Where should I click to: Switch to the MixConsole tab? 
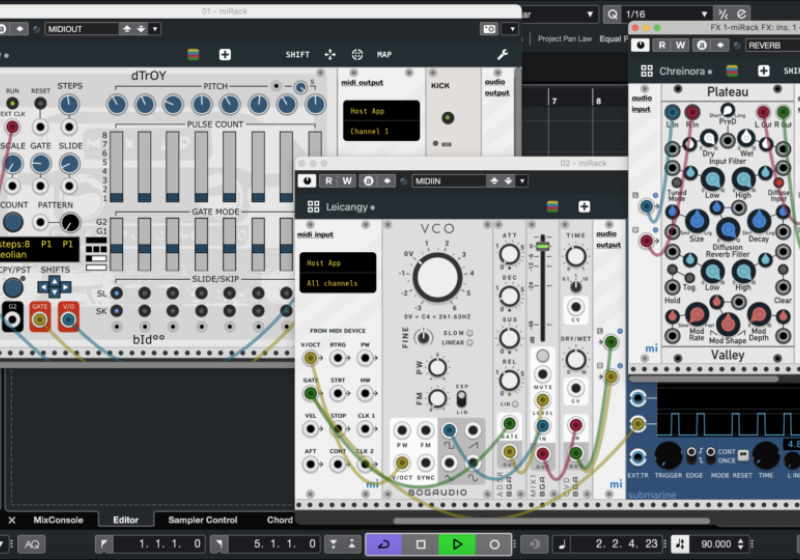60,520
